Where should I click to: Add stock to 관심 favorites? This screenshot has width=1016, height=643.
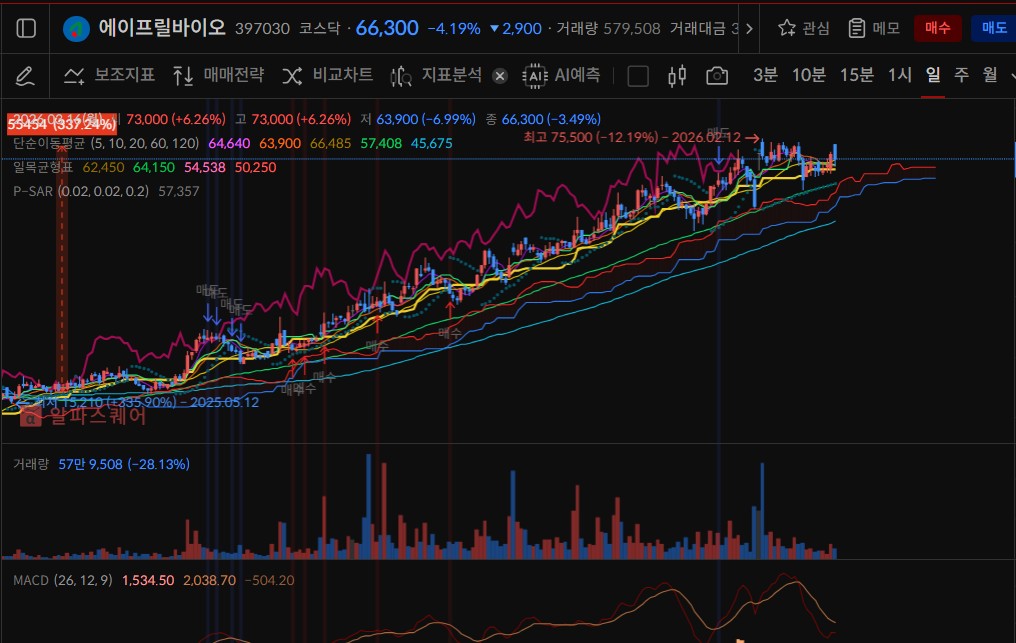[x=804, y=28]
